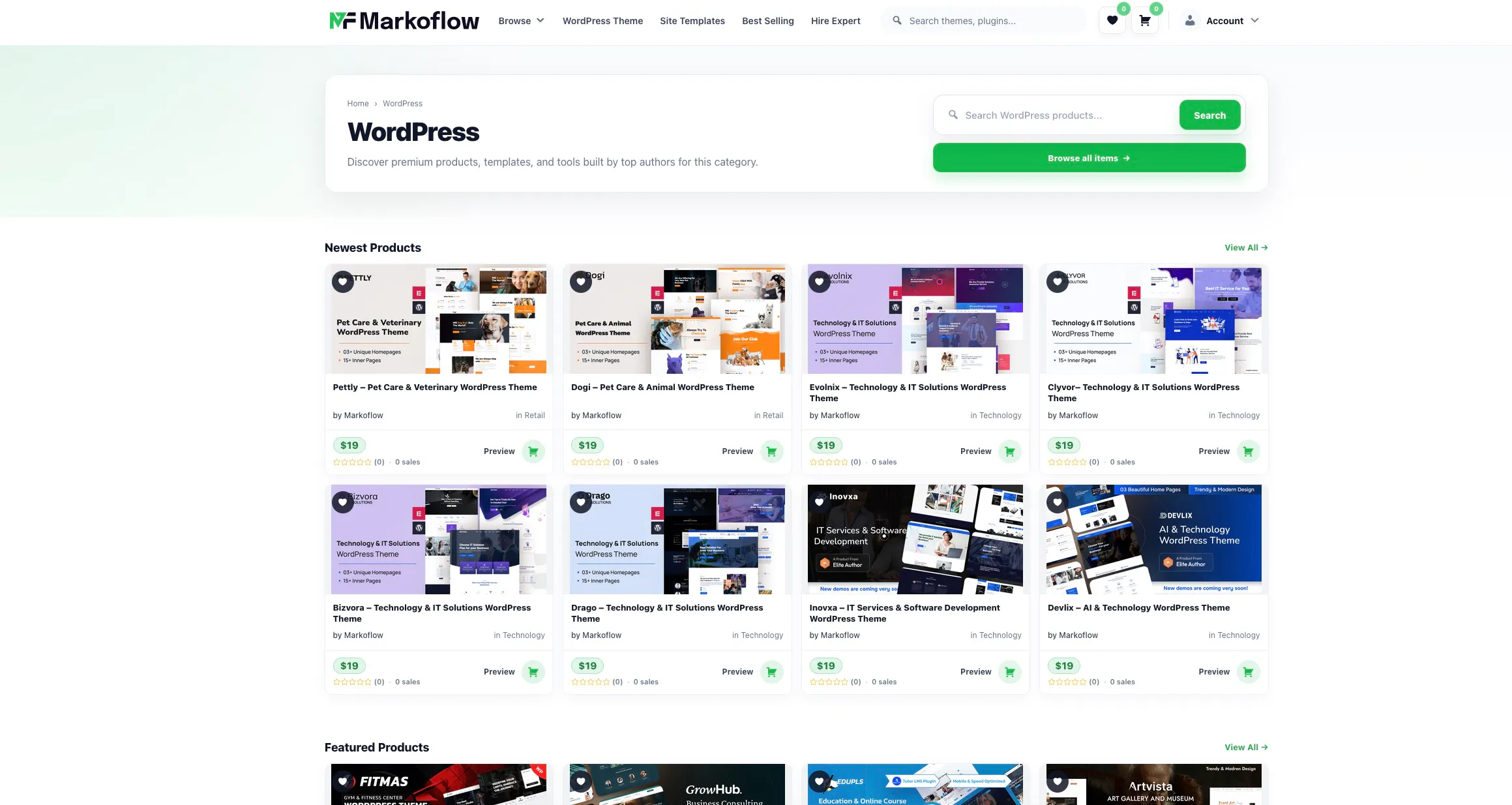The height and width of the screenshot is (805, 1512).
Task: Click the Account user avatar icon
Action: point(1190,20)
